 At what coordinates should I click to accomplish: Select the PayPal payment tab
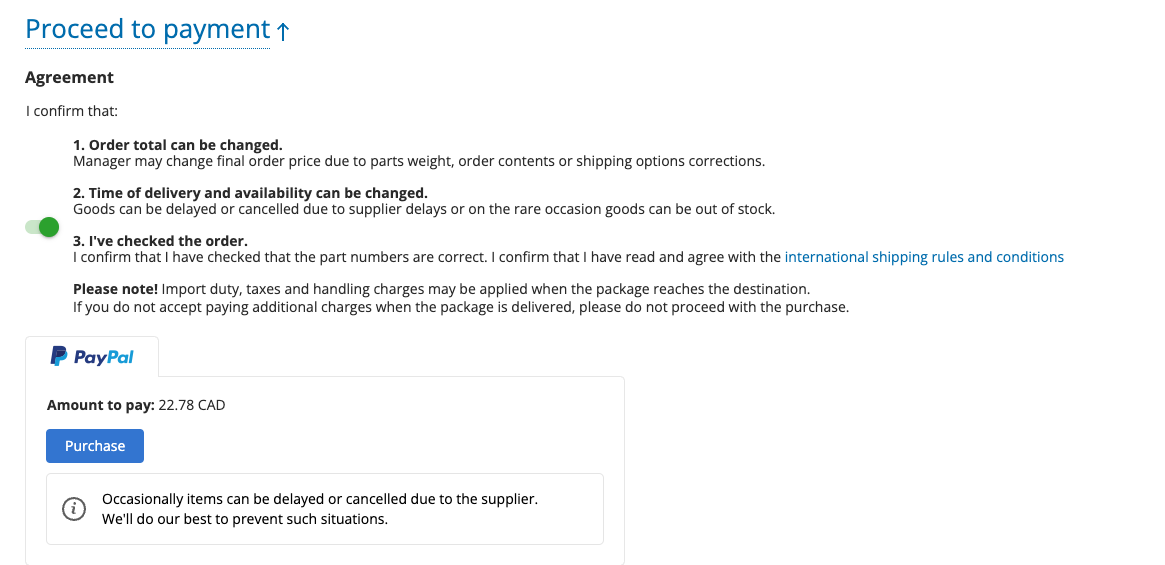[x=92, y=357]
